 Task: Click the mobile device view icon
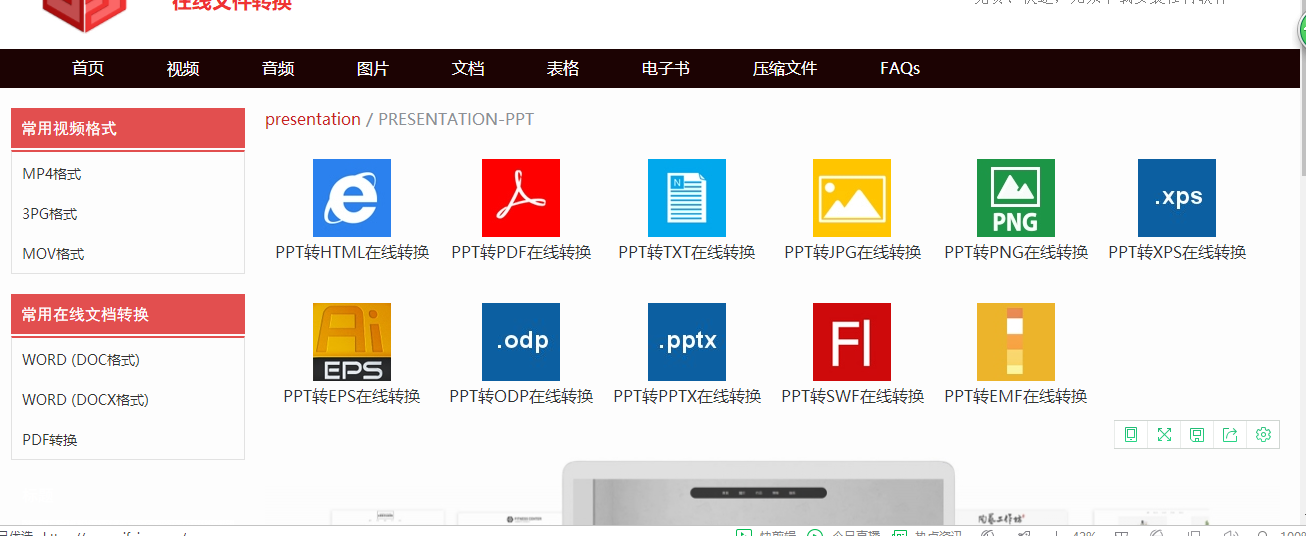coord(1131,434)
